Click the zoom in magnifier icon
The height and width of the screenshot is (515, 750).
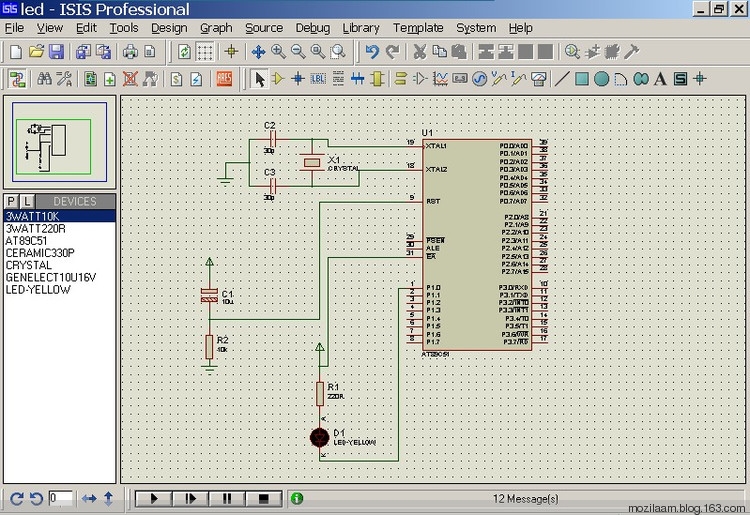coord(278,51)
